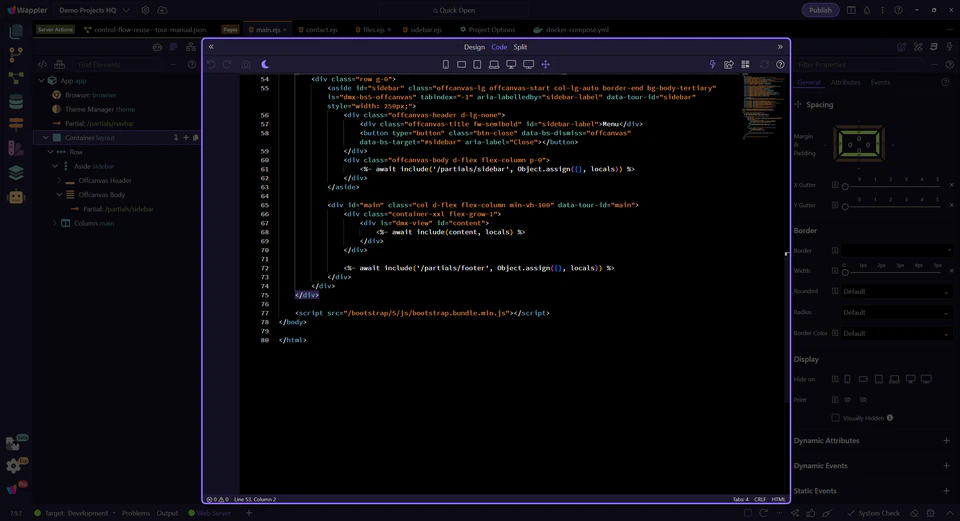
Task: Collapse the Container layout tree node
Action: coord(45,138)
